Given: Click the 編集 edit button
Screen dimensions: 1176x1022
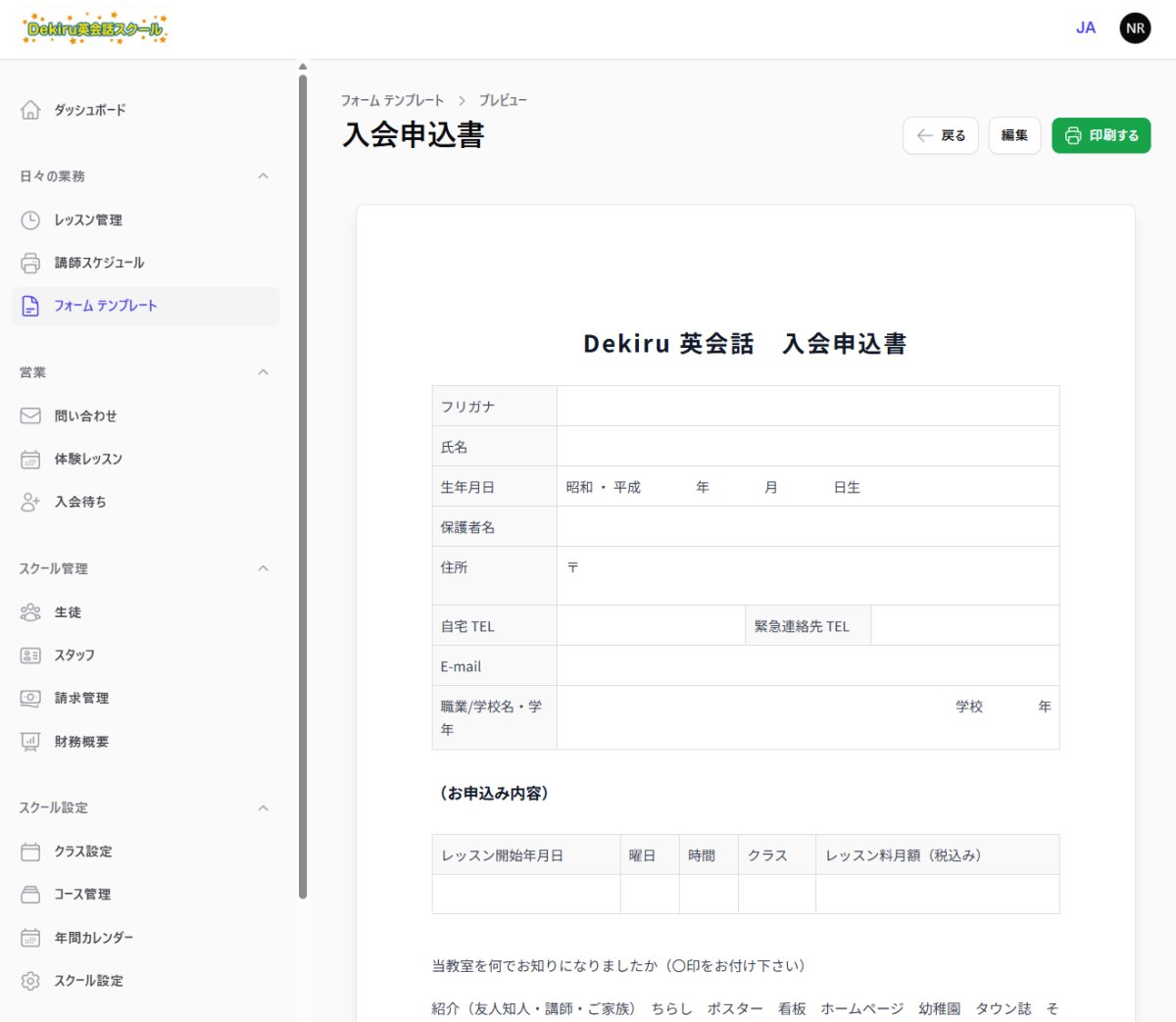Looking at the screenshot, I should pyautogui.click(x=1014, y=135).
